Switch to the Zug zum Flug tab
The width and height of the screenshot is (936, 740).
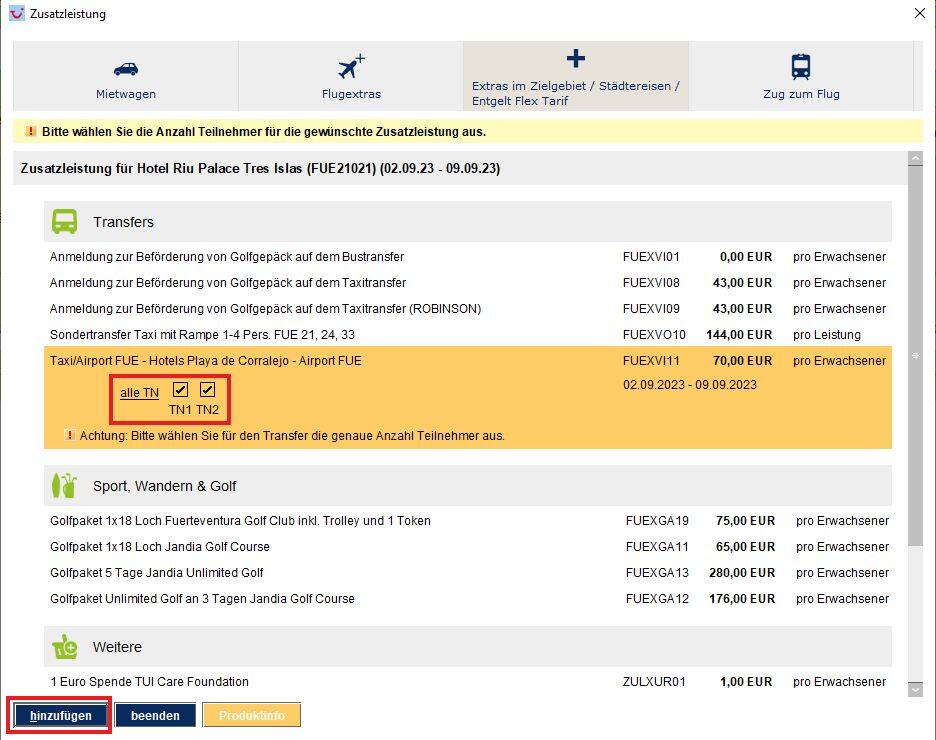(x=801, y=77)
